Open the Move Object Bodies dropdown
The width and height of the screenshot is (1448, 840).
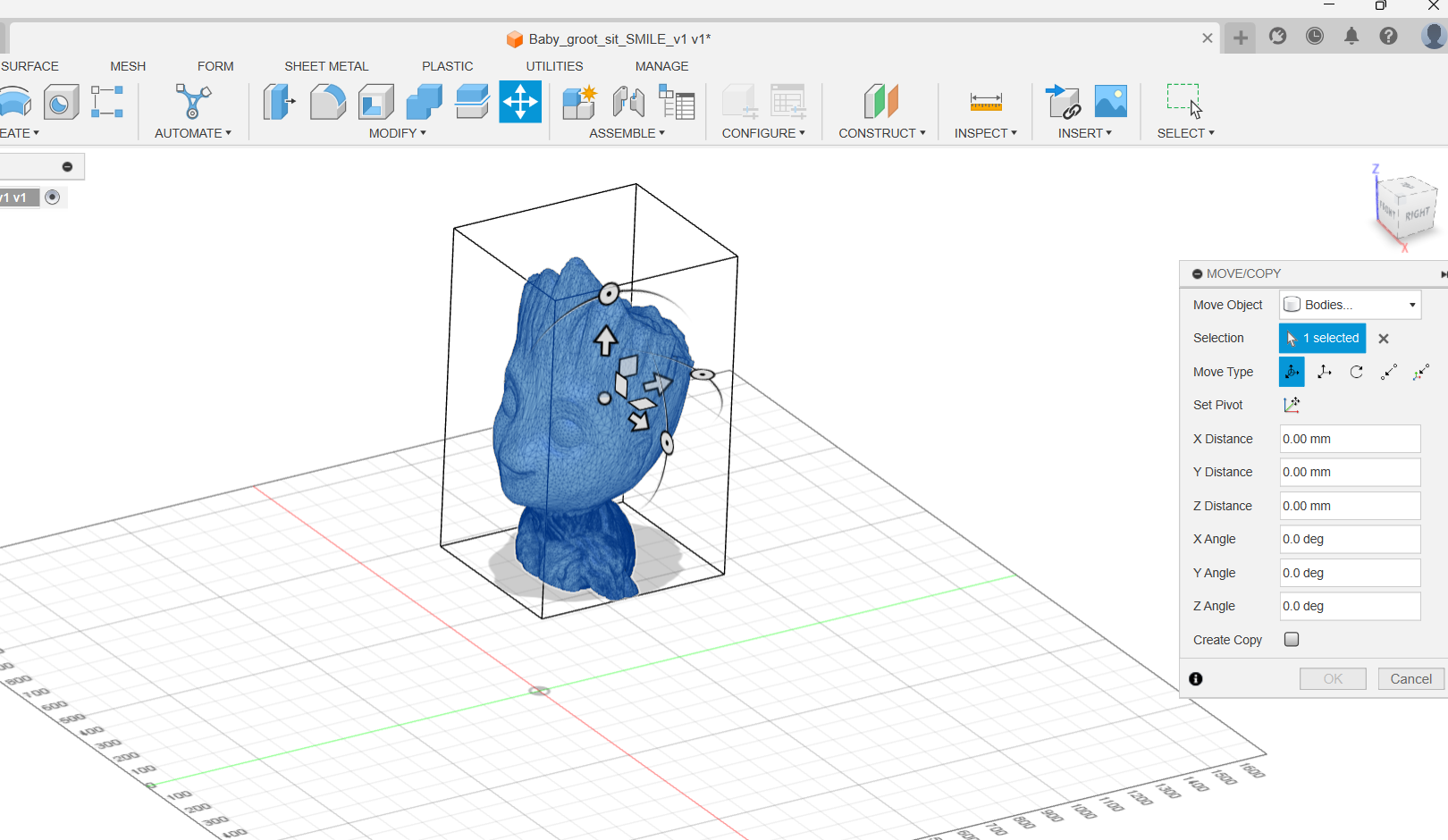pyautogui.click(x=1350, y=305)
